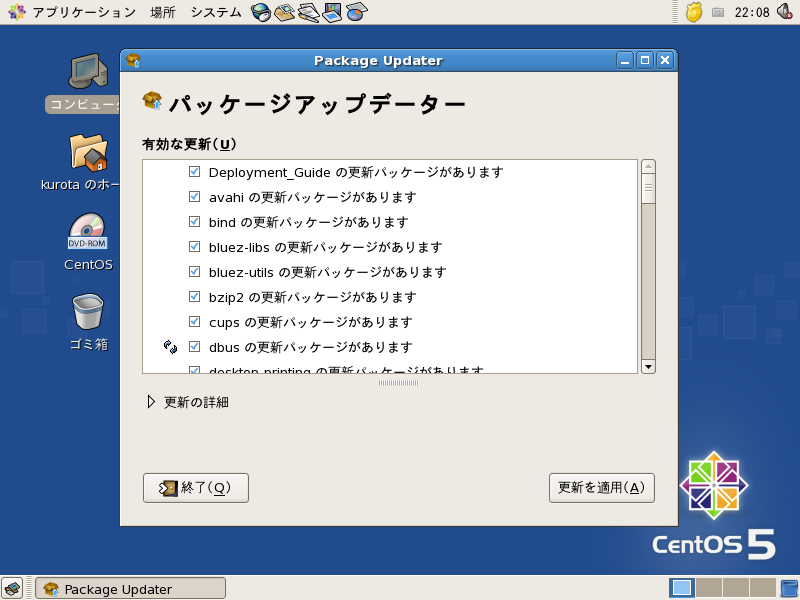Click the Package Updater taskbar button
This screenshot has width=800, height=600.
tap(130, 589)
